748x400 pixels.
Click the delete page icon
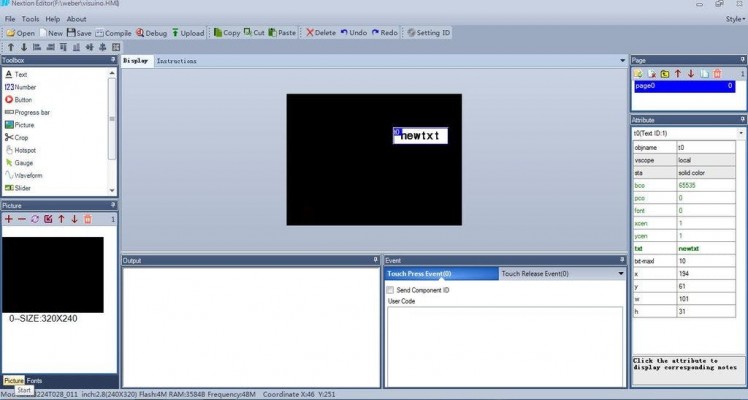[652, 74]
